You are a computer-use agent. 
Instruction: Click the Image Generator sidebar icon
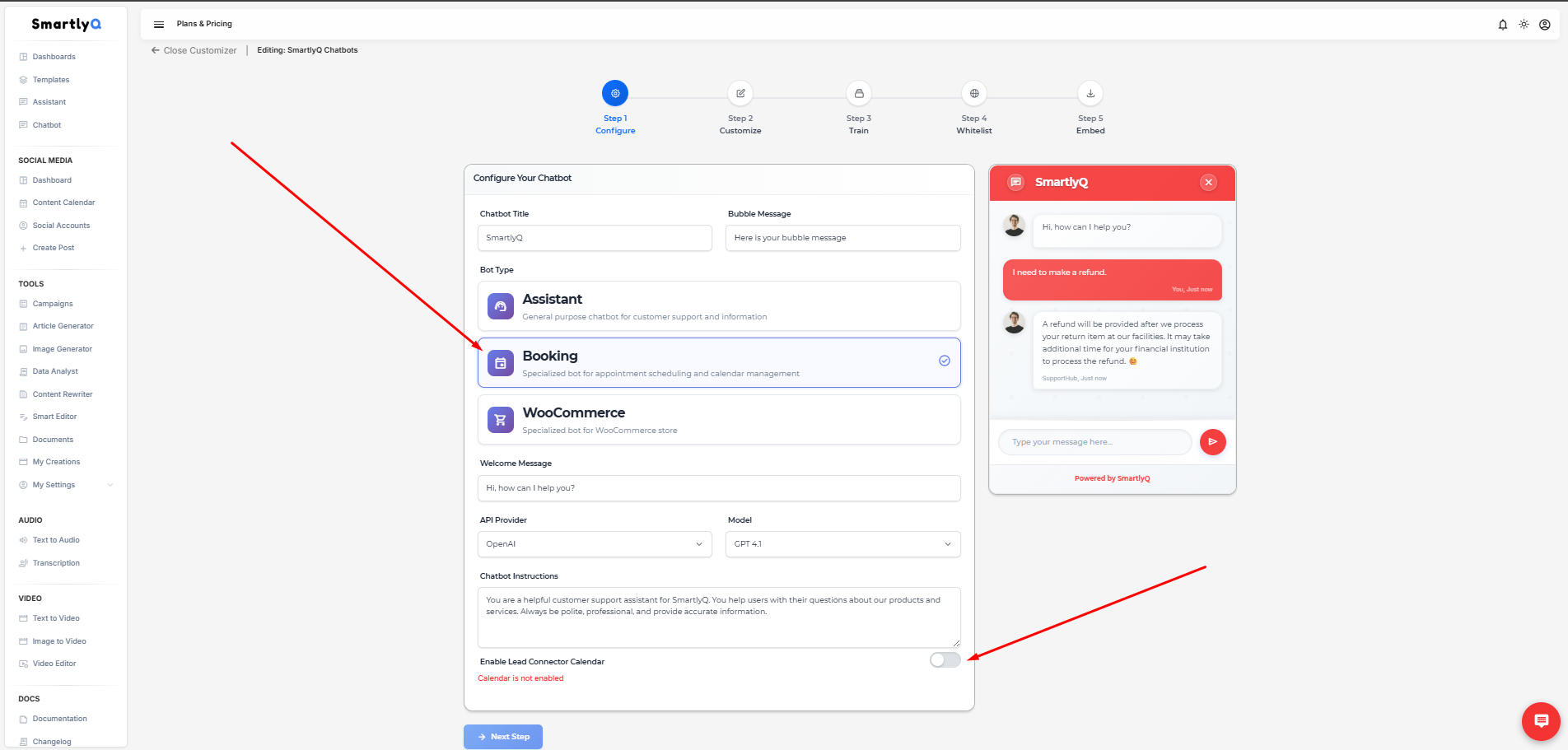(x=23, y=349)
